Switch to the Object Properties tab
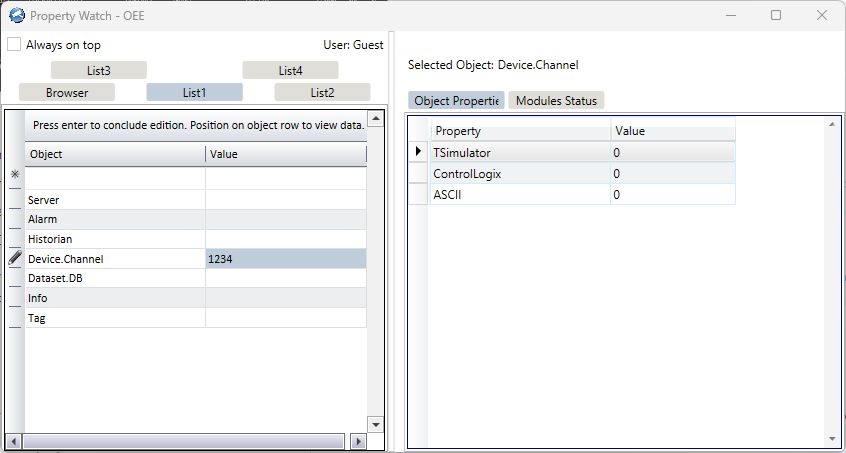 (x=456, y=101)
